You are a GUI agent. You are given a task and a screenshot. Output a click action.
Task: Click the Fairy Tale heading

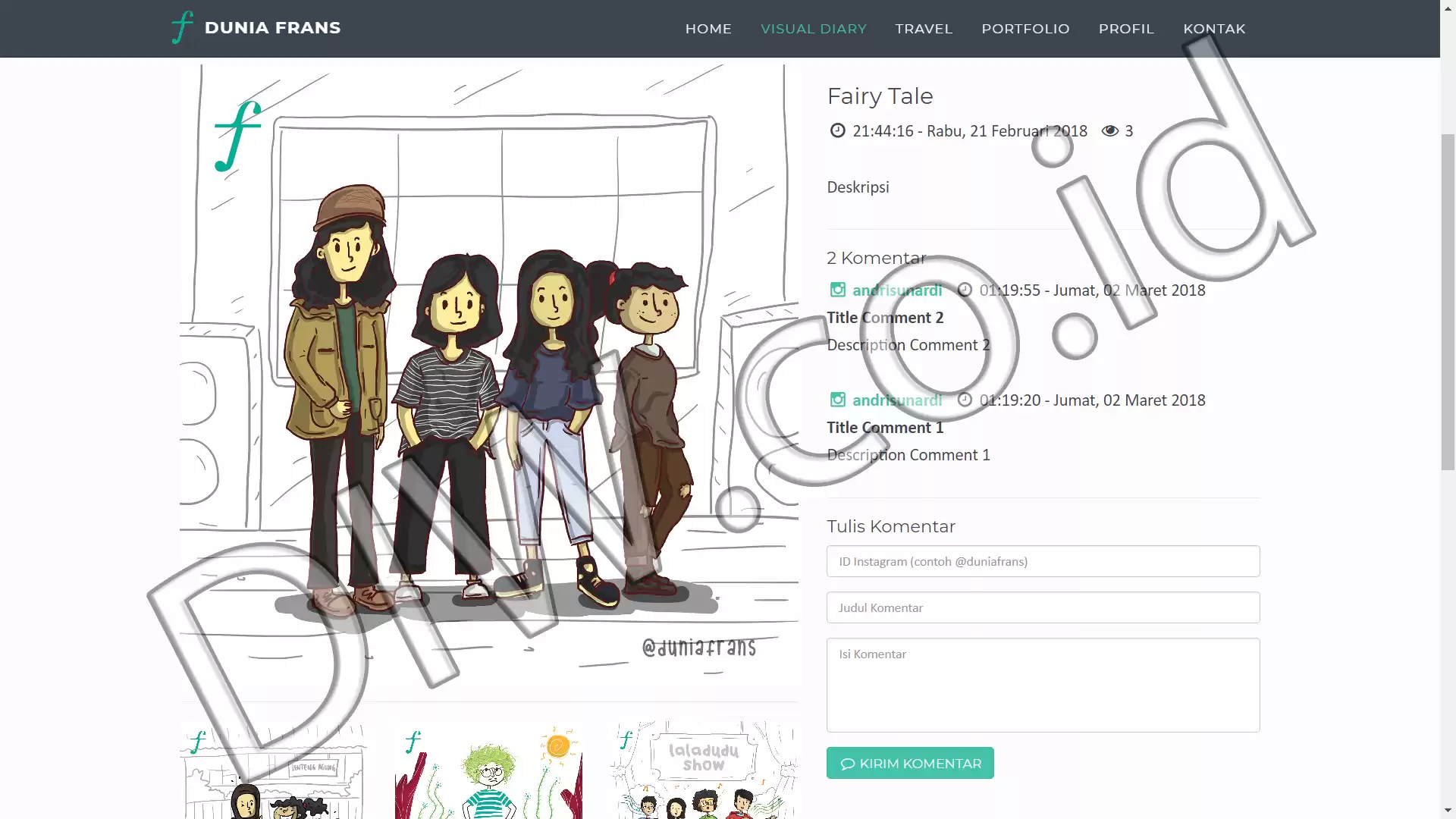(880, 96)
